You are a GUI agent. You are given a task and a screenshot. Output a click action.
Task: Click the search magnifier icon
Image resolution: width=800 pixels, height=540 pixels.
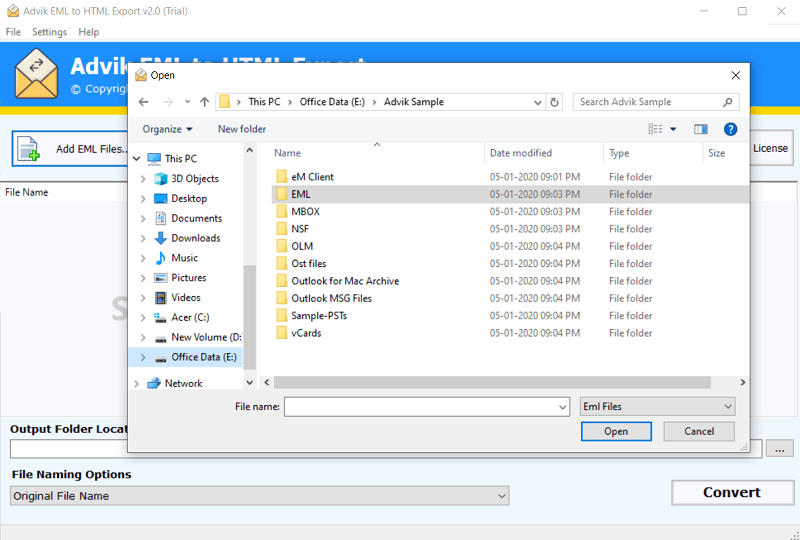click(728, 102)
